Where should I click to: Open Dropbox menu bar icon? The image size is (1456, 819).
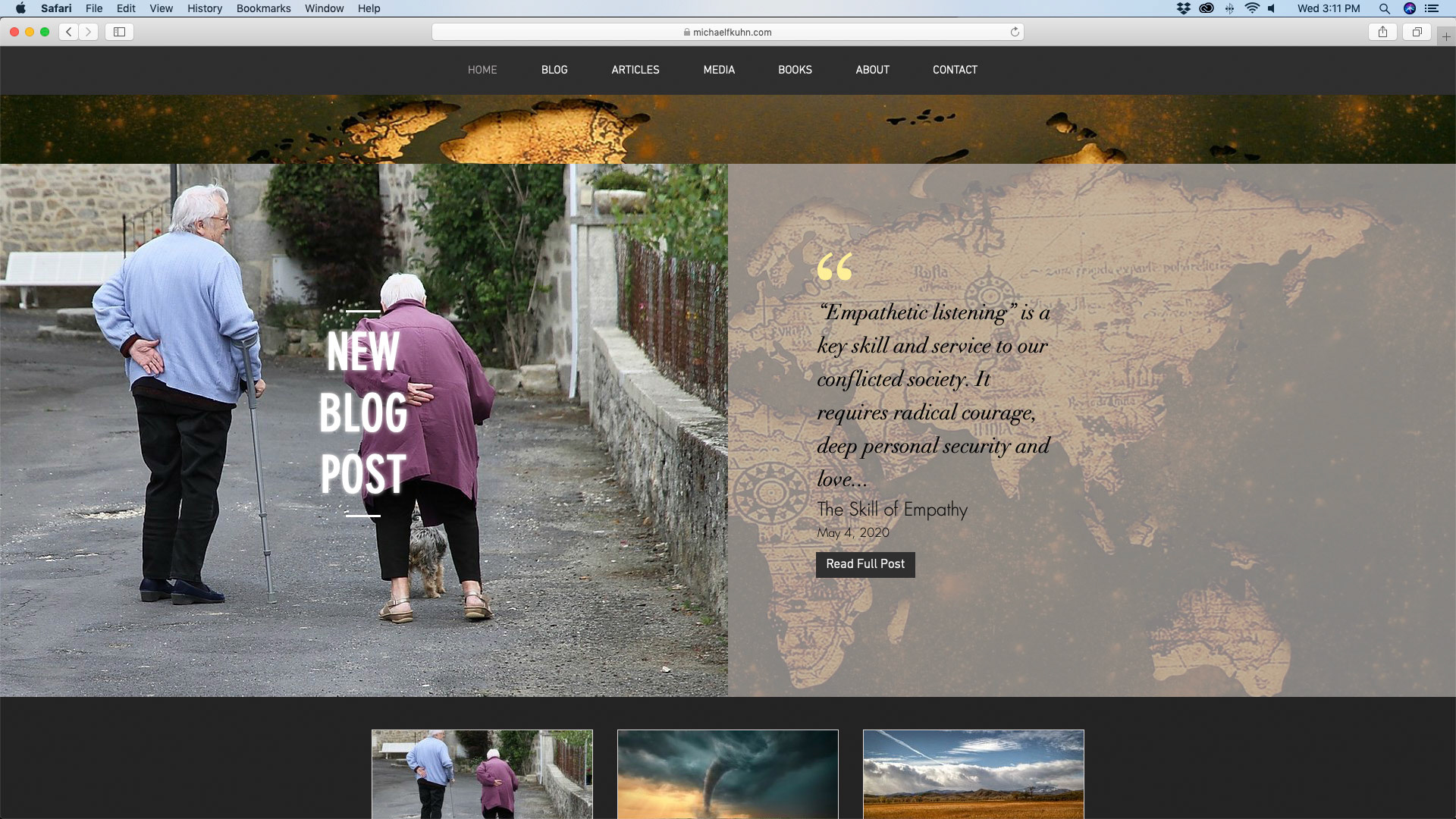click(x=1183, y=8)
